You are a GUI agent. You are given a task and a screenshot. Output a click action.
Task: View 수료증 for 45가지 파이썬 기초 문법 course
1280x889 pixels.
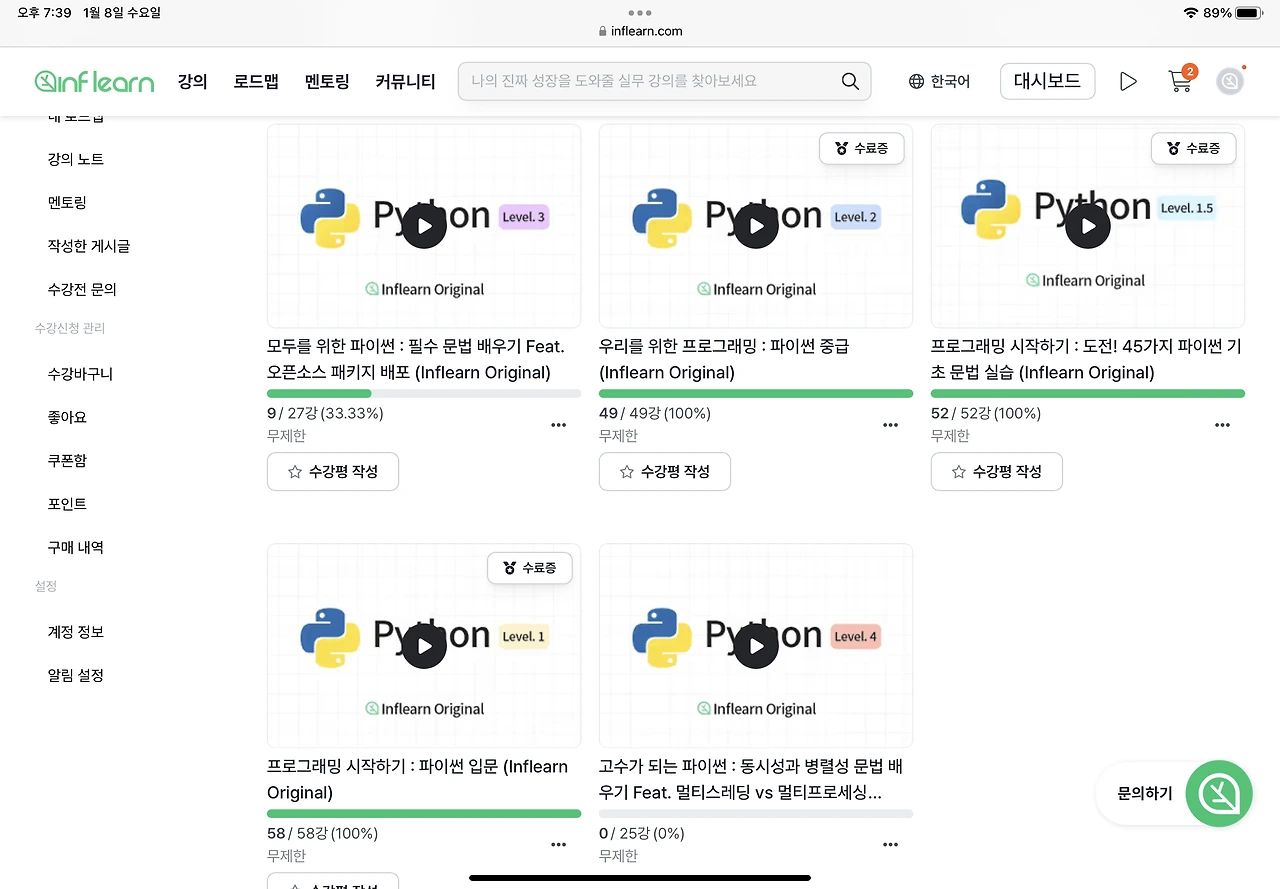1193,148
